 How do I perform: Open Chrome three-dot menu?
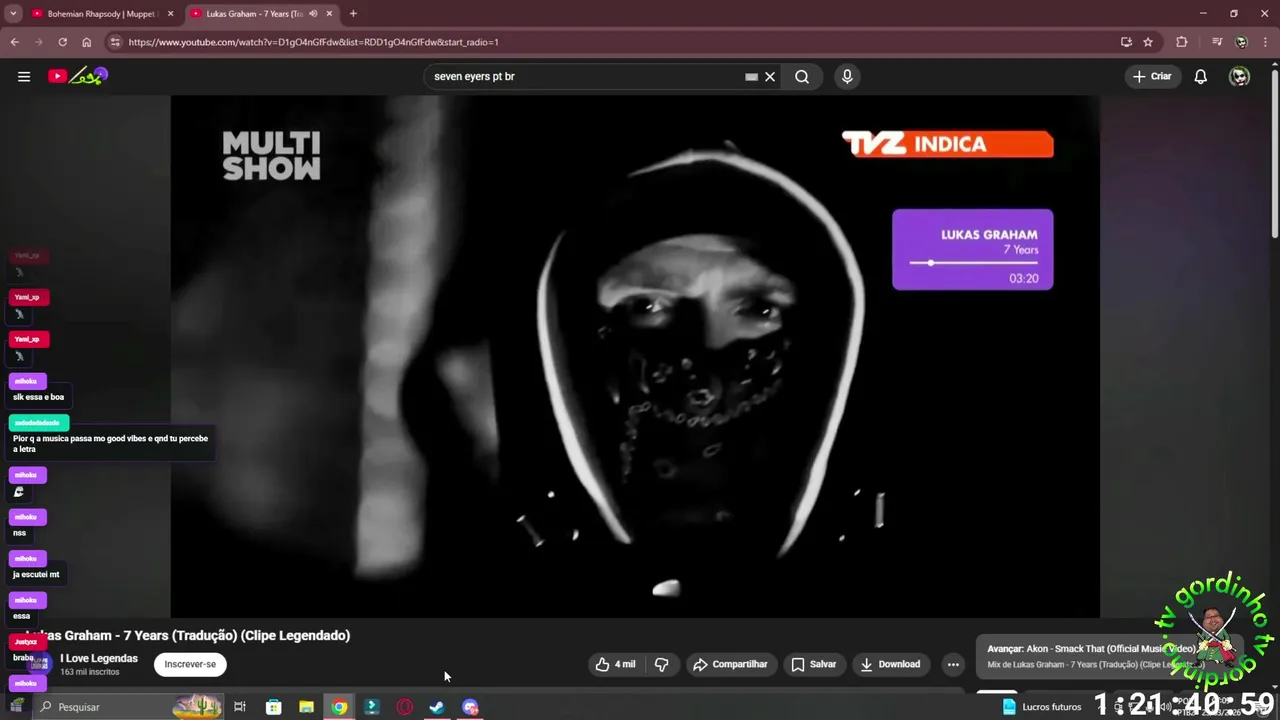coord(1265,42)
